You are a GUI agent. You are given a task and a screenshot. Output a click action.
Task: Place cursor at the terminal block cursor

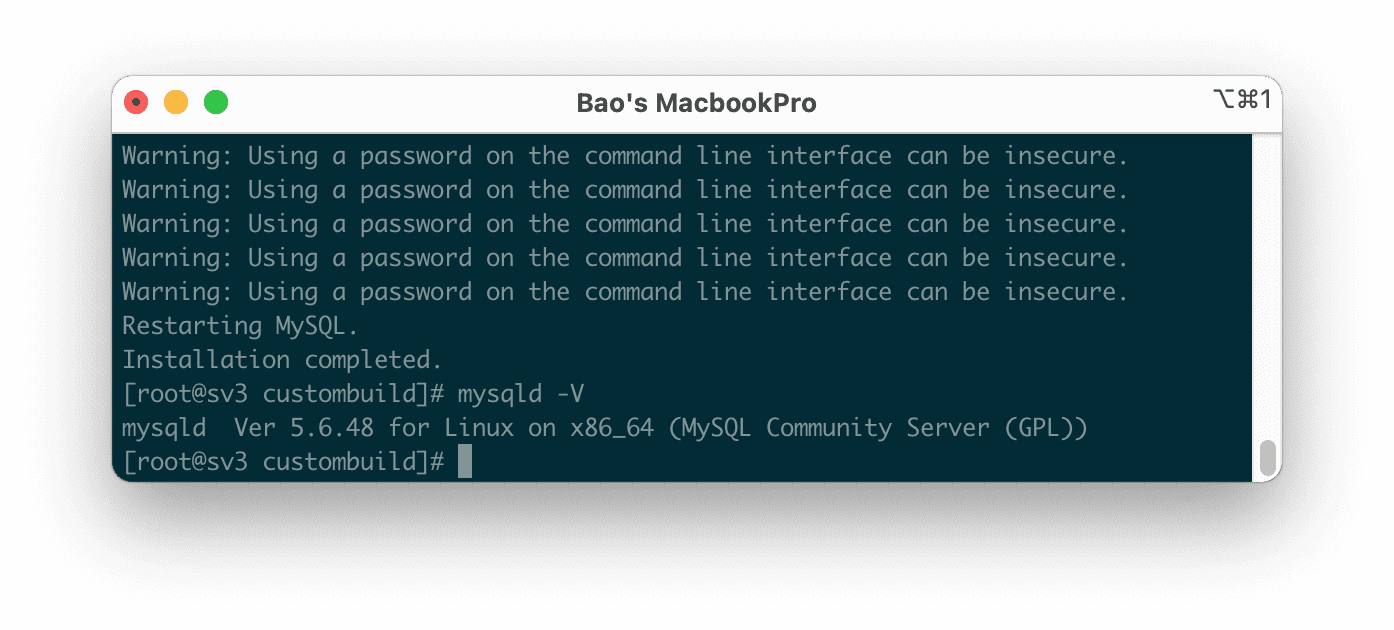tap(465, 462)
